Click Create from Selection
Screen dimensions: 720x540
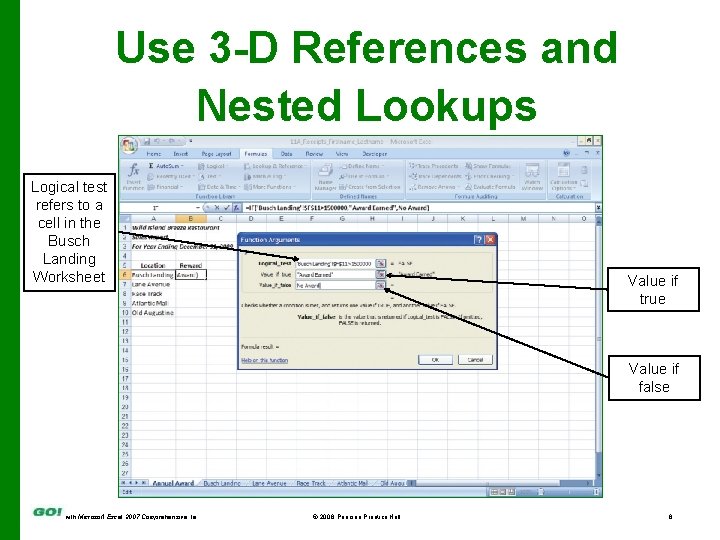[370, 187]
